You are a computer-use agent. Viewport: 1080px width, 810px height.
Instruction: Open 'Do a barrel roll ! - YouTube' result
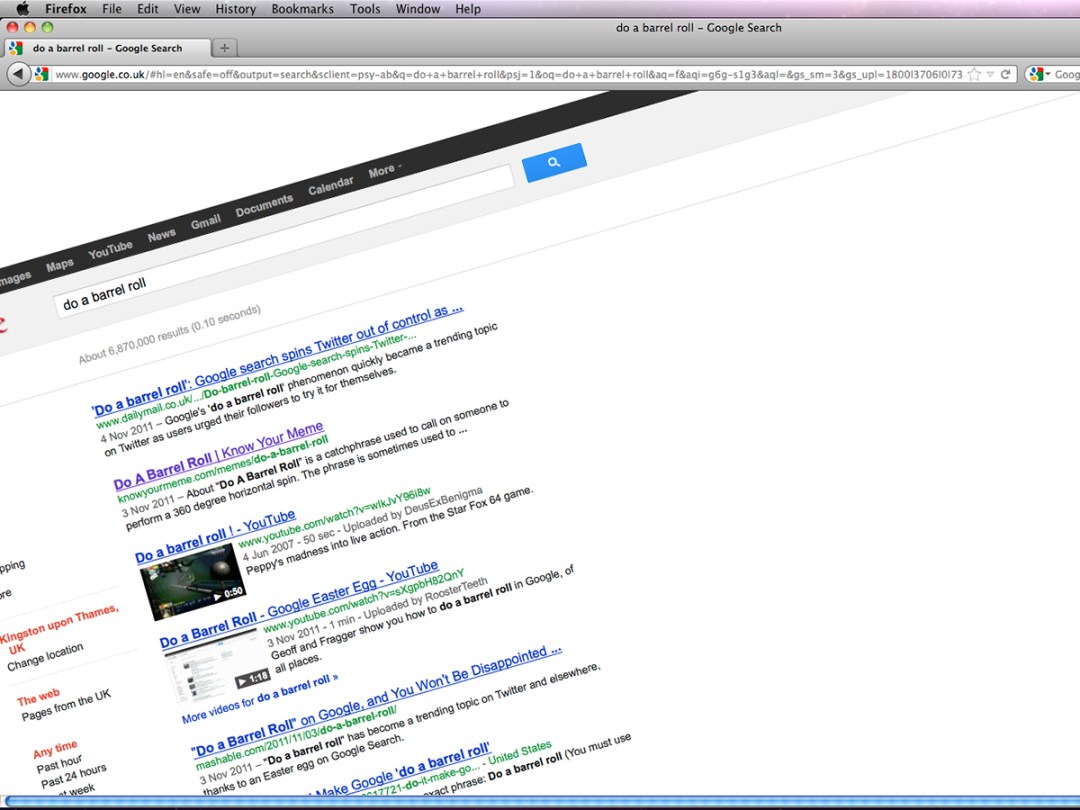[215, 537]
